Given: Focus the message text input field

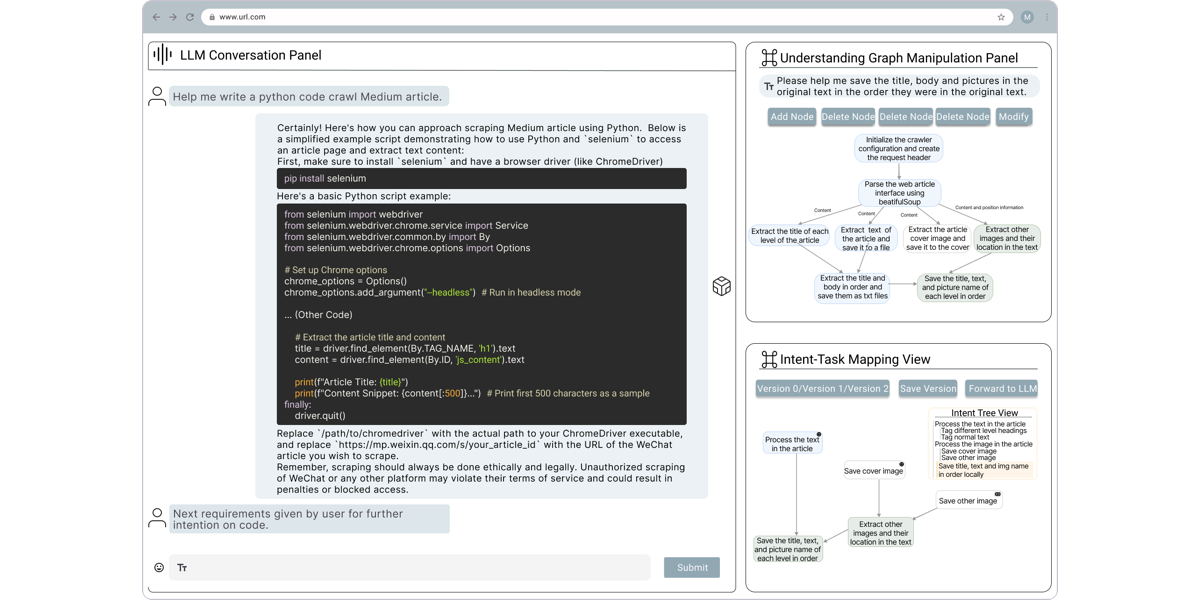Looking at the screenshot, I should tap(410, 568).
